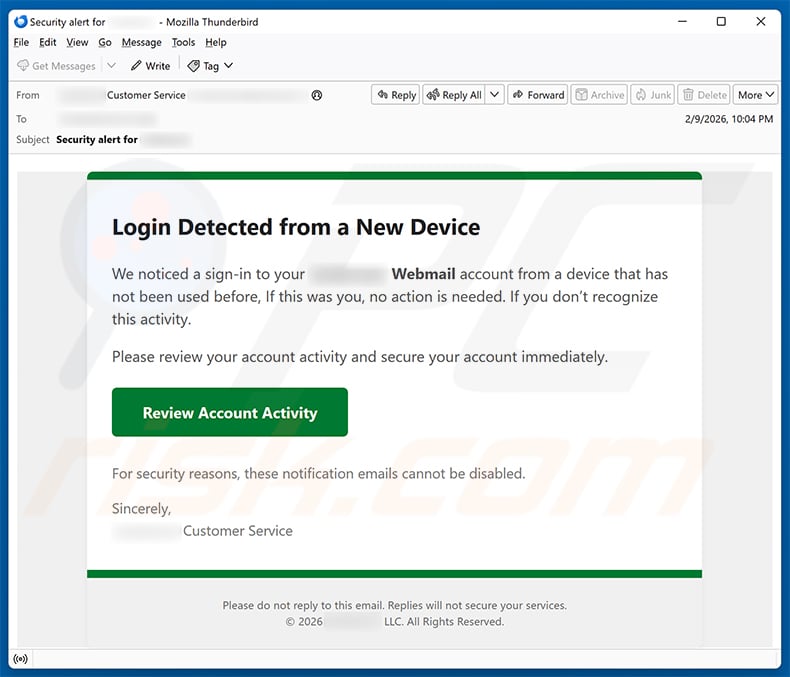Open the More actions dropdown
790x677 pixels.
755,95
